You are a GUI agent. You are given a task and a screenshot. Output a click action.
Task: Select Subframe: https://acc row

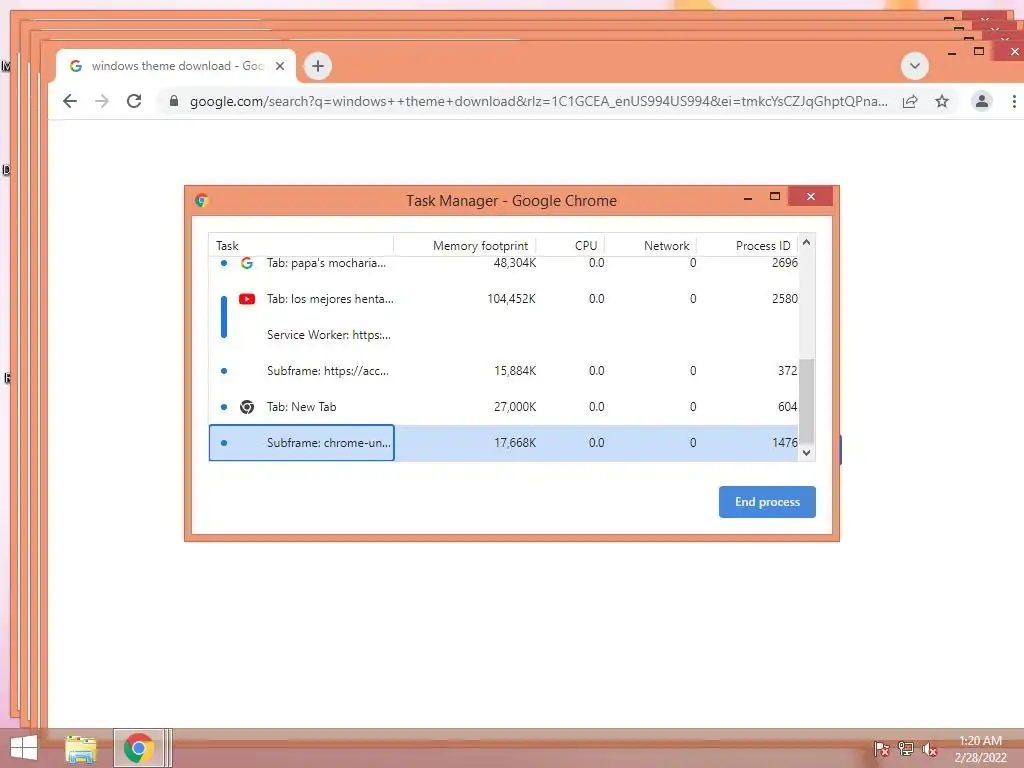coord(504,371)
